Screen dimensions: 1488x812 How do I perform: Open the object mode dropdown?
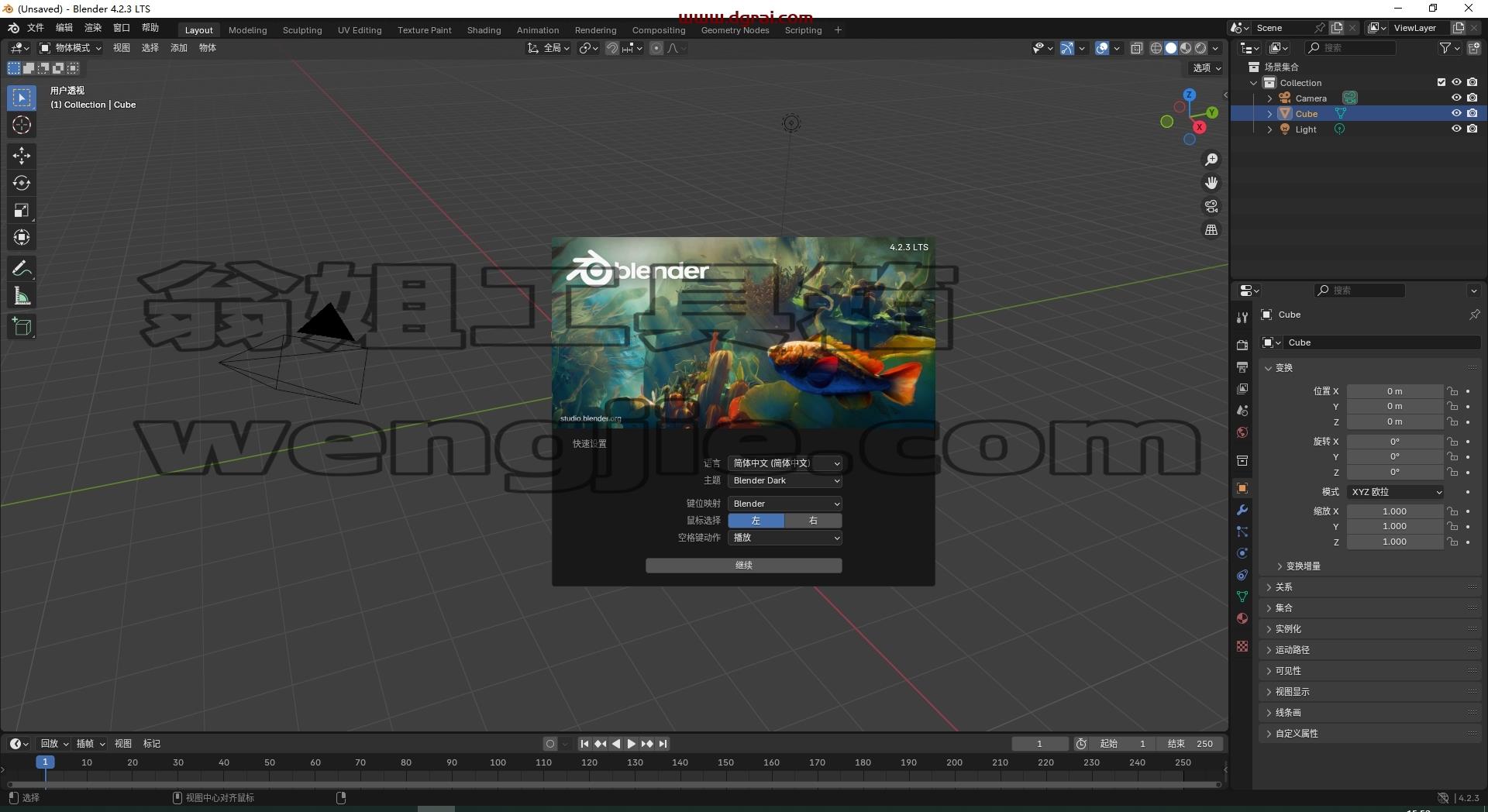tap(71, 48)
